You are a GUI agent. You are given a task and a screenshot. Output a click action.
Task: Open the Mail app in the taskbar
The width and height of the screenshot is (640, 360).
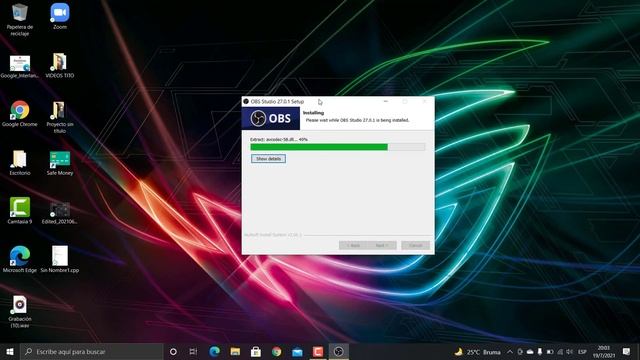point(297,351)
